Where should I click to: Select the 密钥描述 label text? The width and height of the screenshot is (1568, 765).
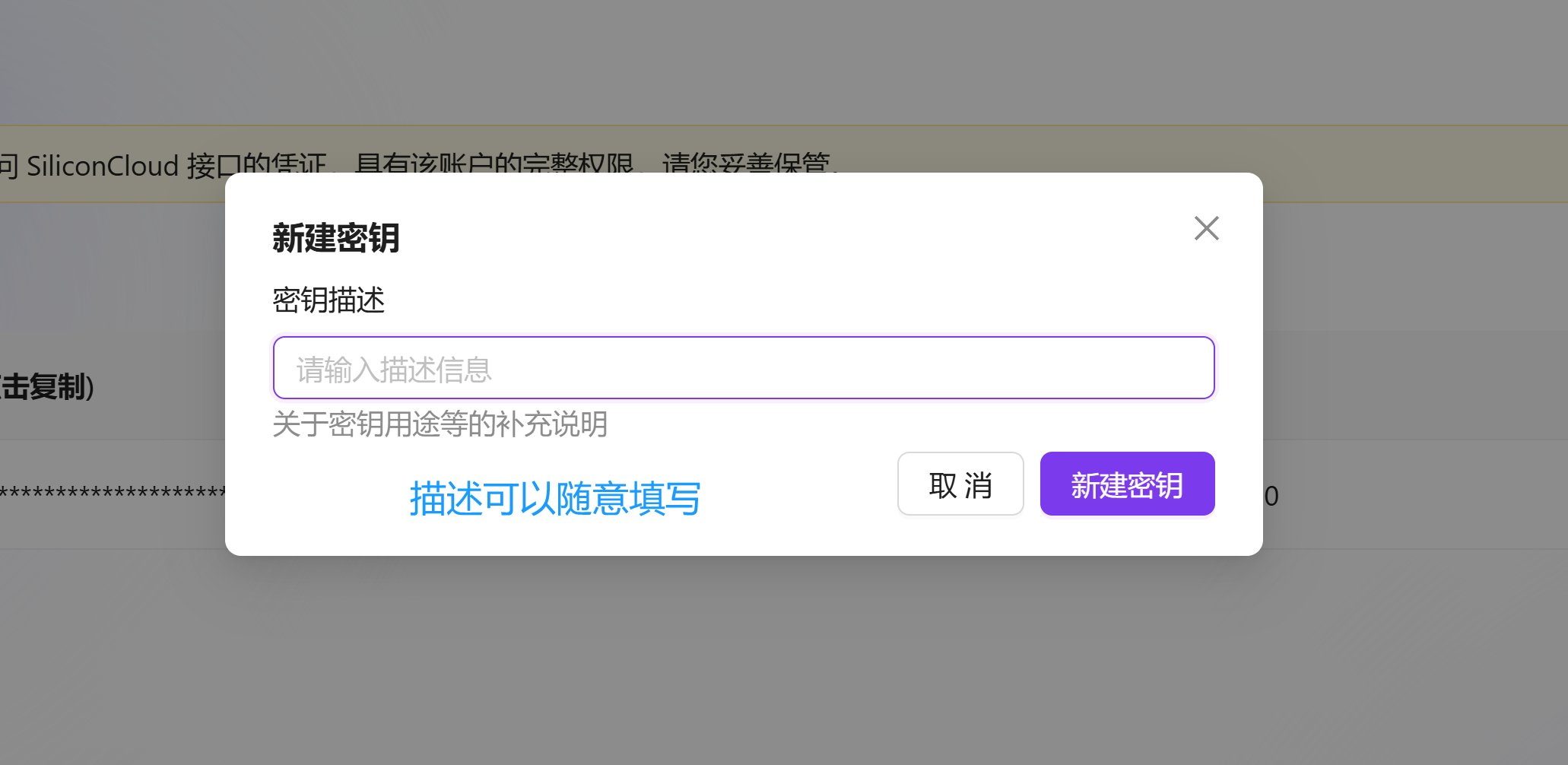(x=328, y=301)
